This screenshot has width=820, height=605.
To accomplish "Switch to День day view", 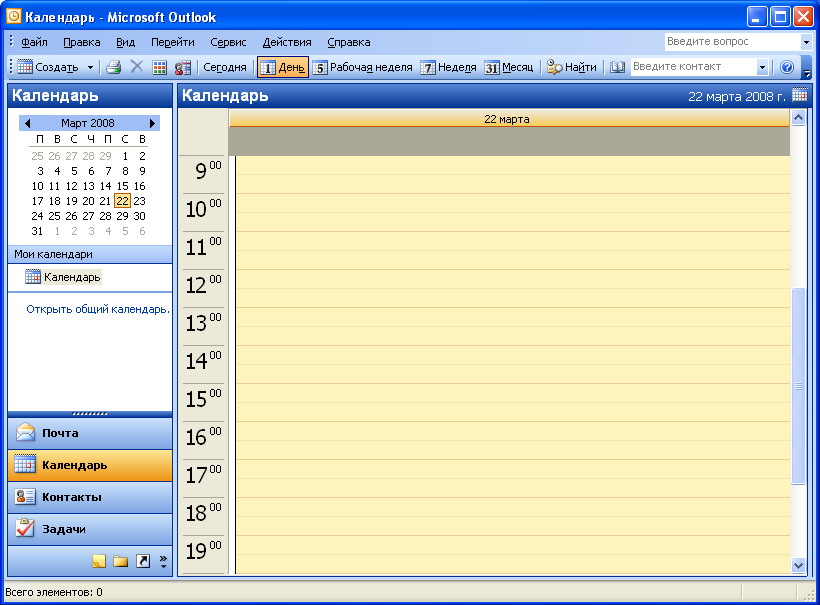I will point(283,67).
